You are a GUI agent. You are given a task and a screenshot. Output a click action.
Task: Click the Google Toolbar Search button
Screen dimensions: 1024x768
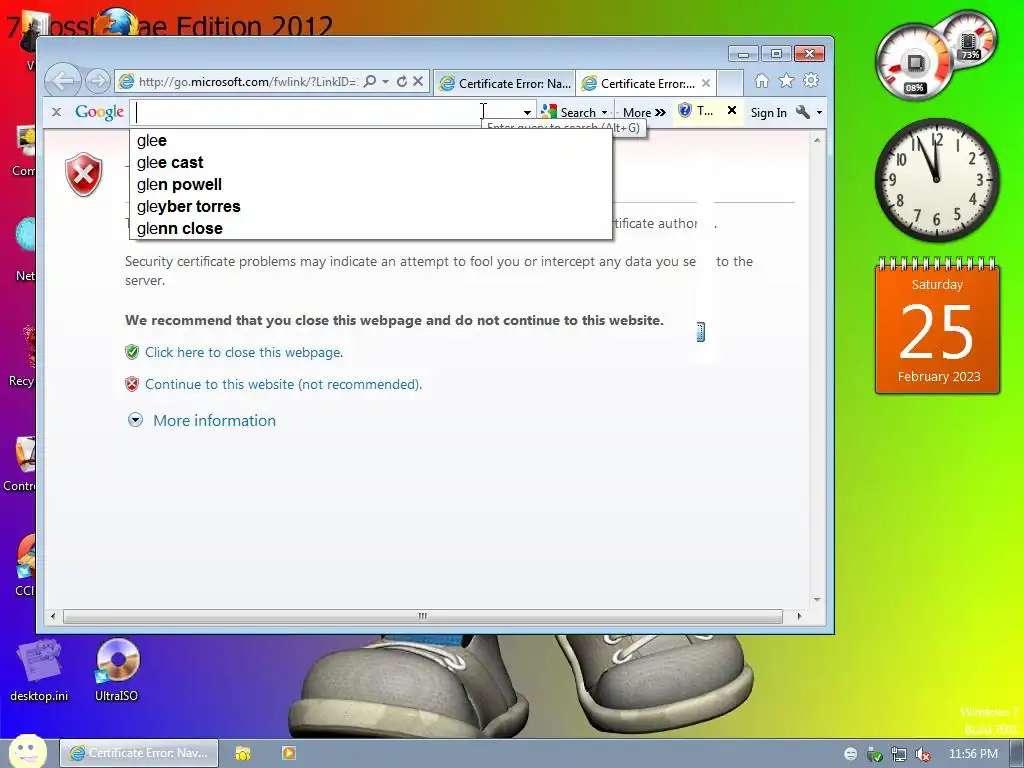tap(569, 112)
